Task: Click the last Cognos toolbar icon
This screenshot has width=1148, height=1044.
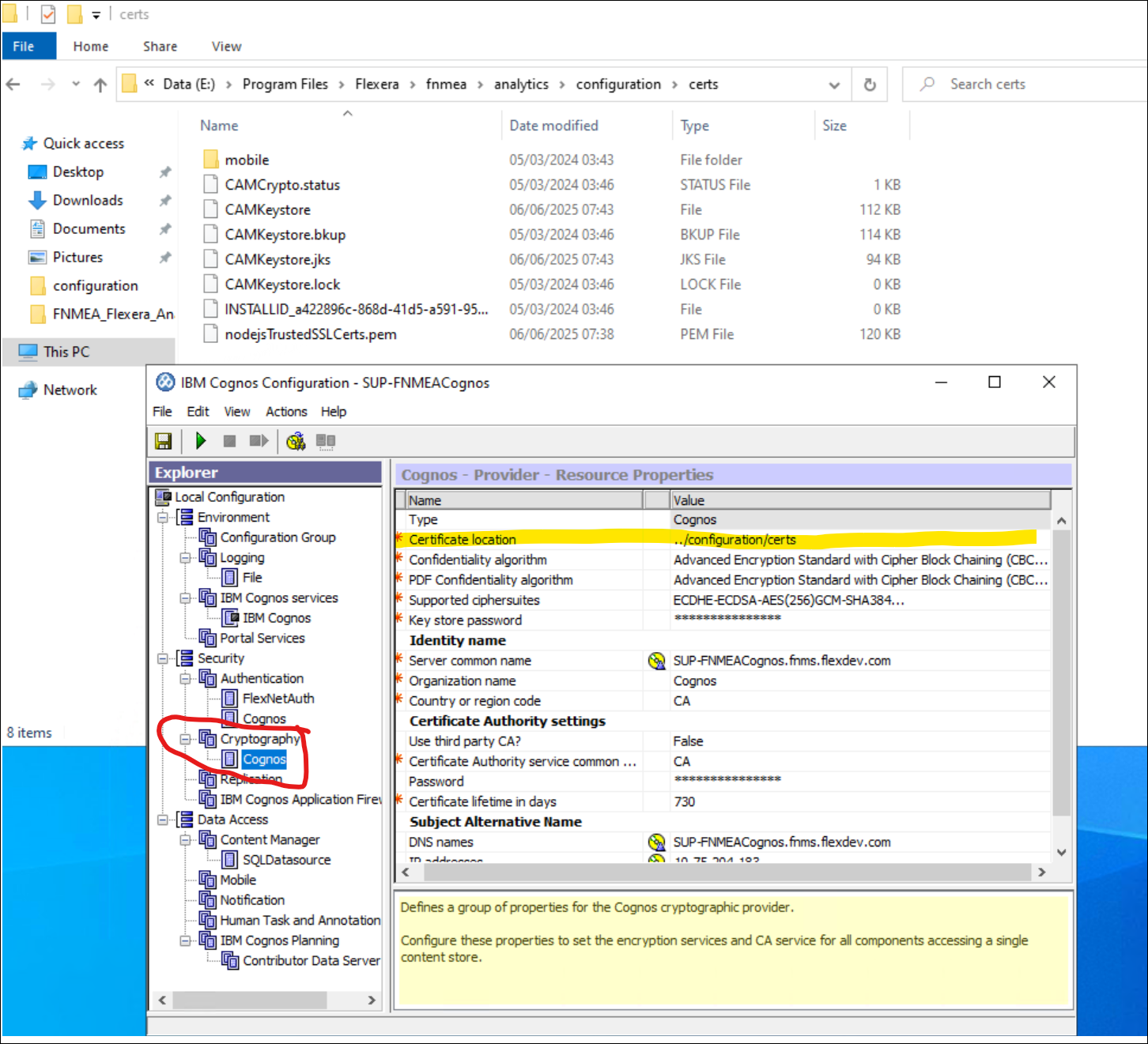Action: (x=326, y=441)
